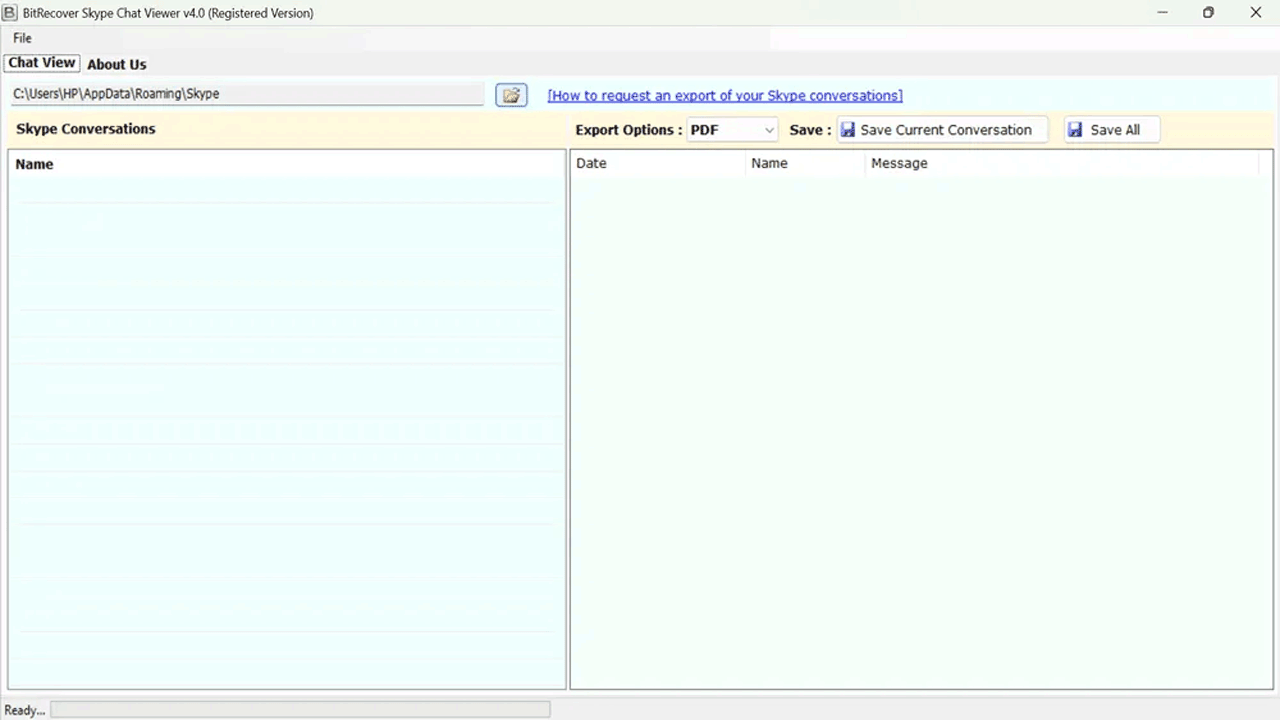
Task: Click the Ready status text
Action: pos(25,710)
